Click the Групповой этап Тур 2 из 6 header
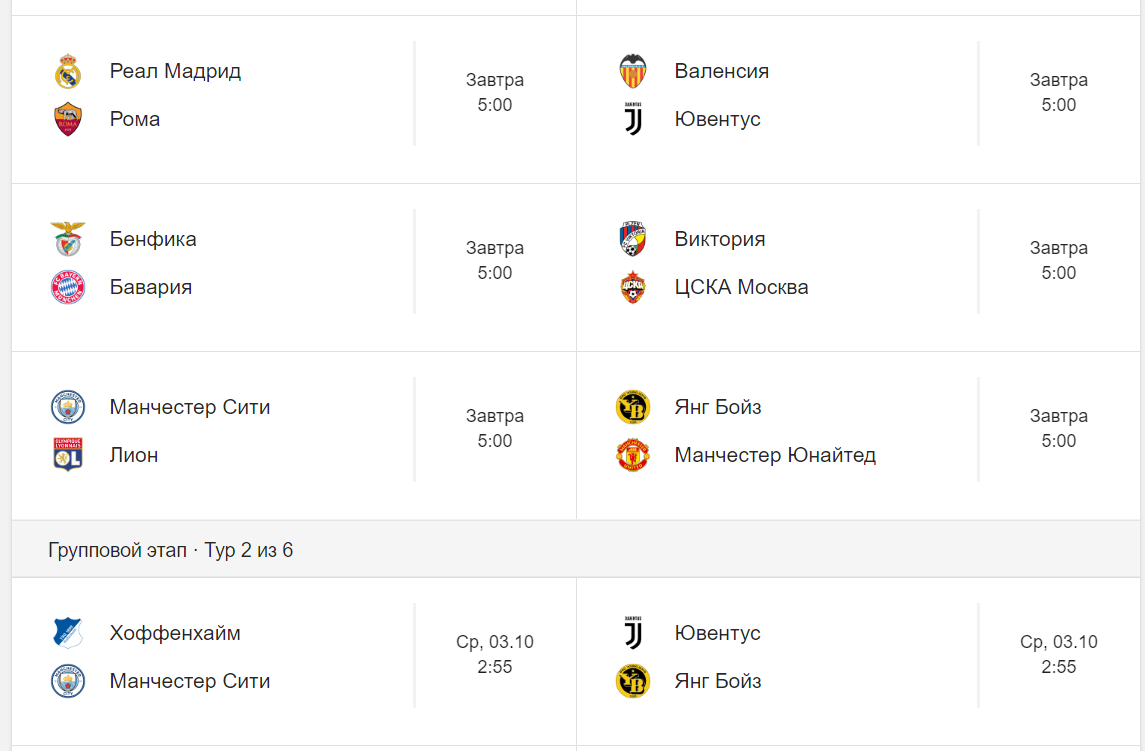The image size is (1145, 751). [171, 550]
